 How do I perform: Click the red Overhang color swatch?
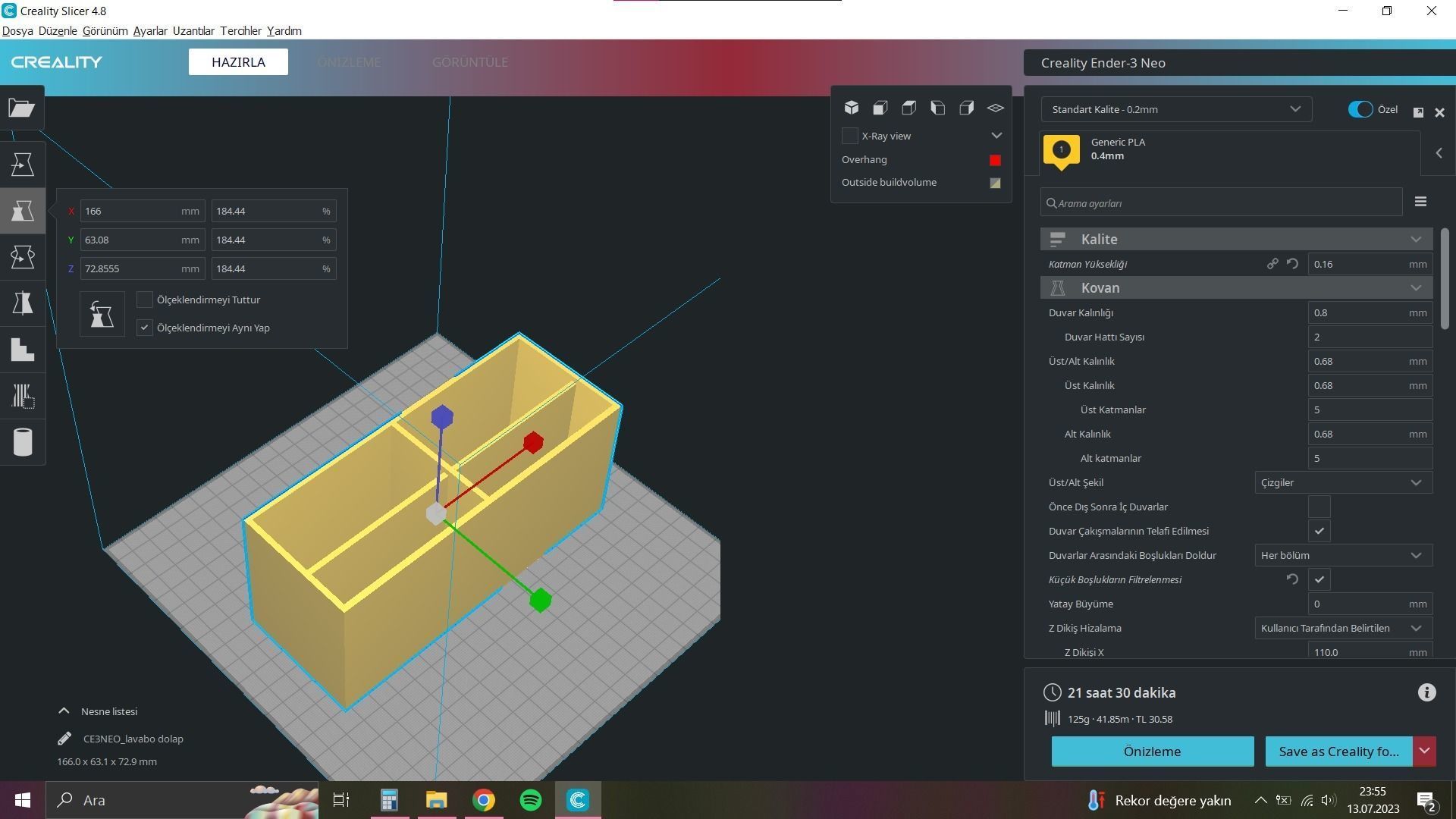(x=995, y=160)
